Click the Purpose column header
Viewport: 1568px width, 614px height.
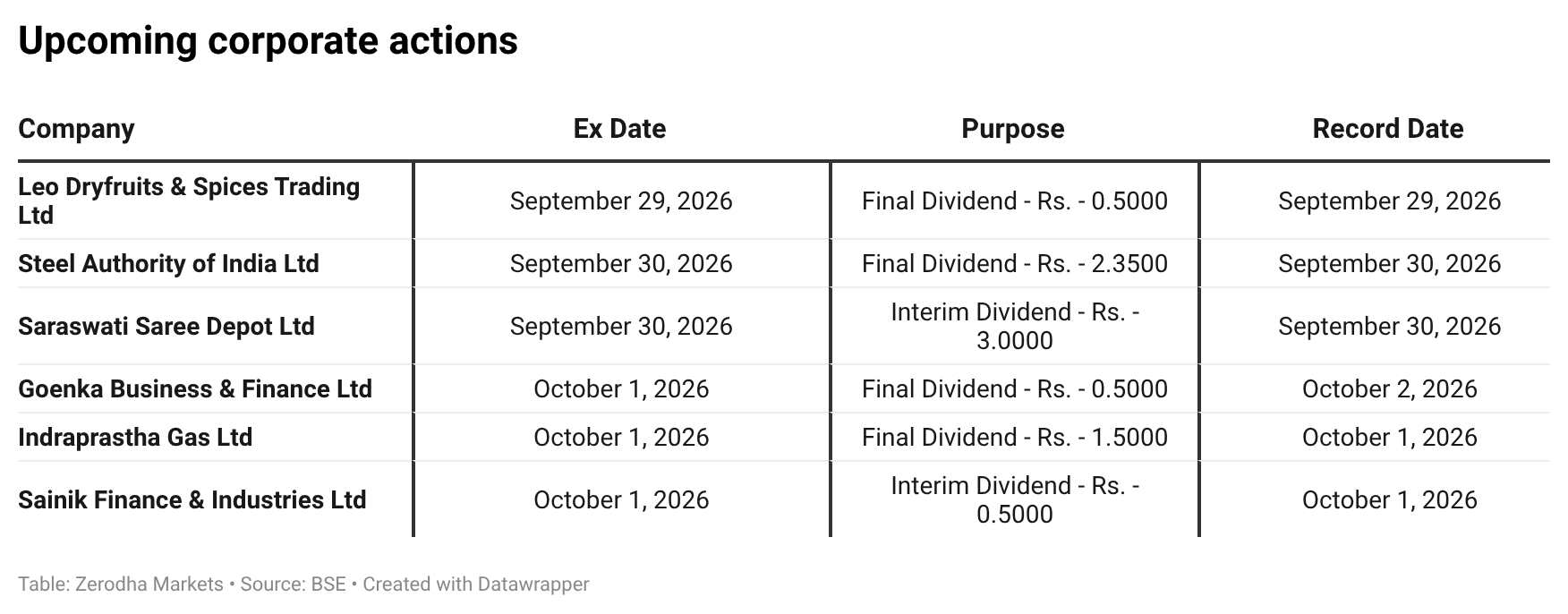pos(1012,129)
